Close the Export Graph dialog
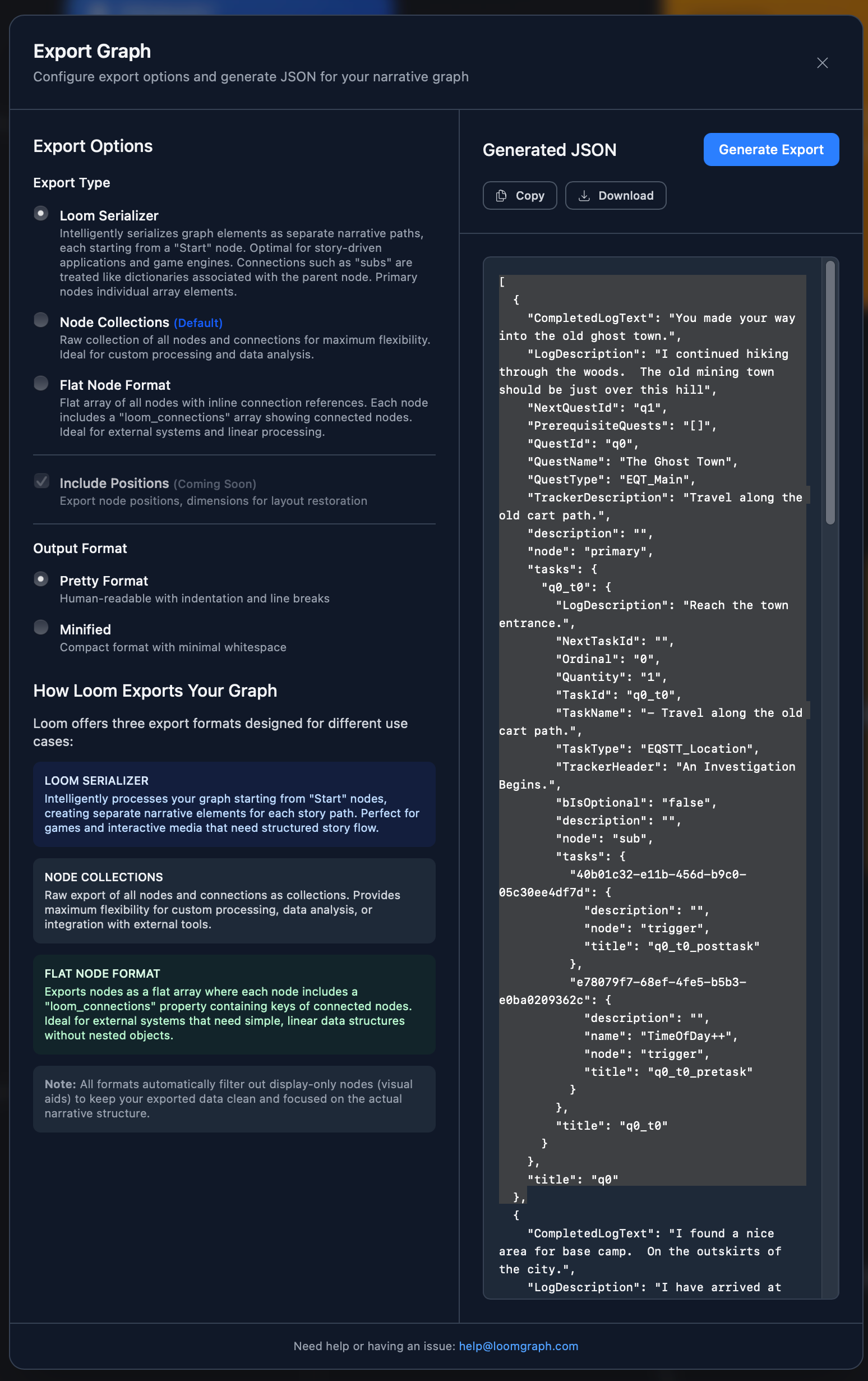The height and width of the screenshot is (1381, 868). point(822,62)
